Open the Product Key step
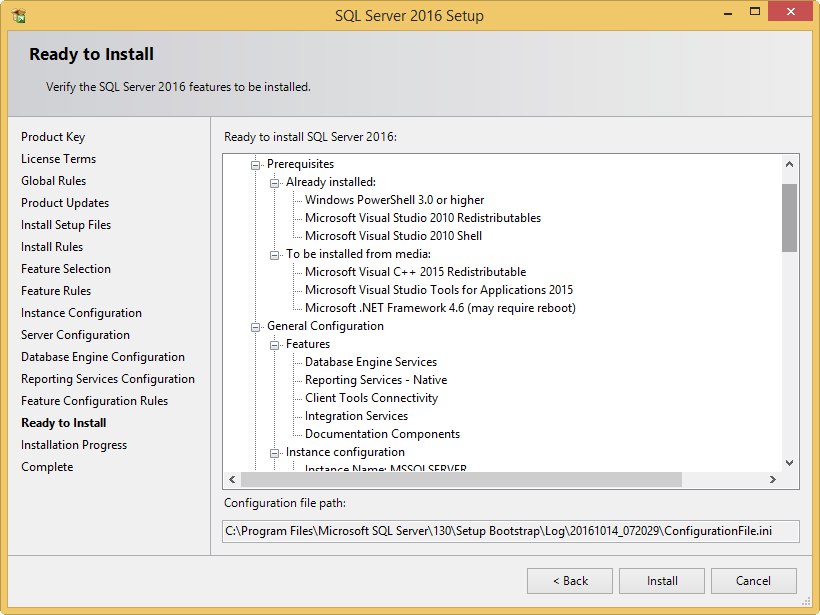Screen dimensions: 820x615 tap(53, 137)
